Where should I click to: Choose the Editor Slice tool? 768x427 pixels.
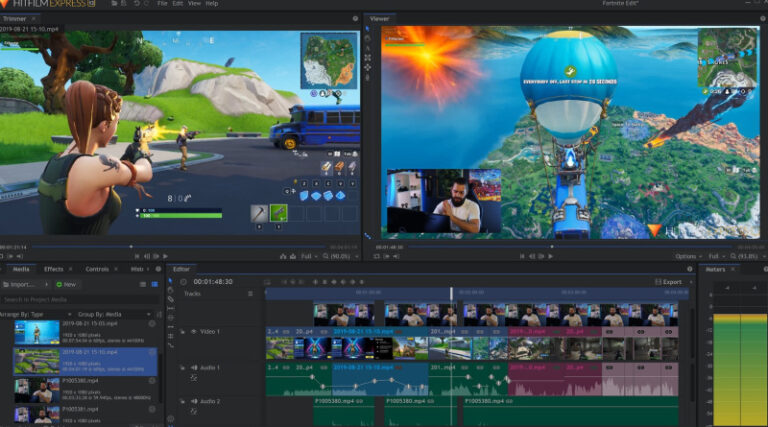coord(170,299)
